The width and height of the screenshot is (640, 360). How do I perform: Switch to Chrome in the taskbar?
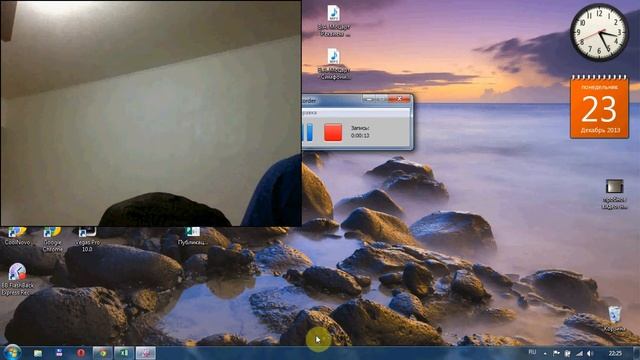tap(102, 353)
